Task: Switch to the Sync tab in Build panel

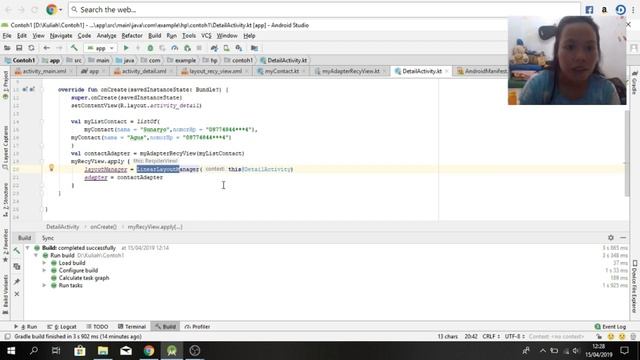Action: 47,238
